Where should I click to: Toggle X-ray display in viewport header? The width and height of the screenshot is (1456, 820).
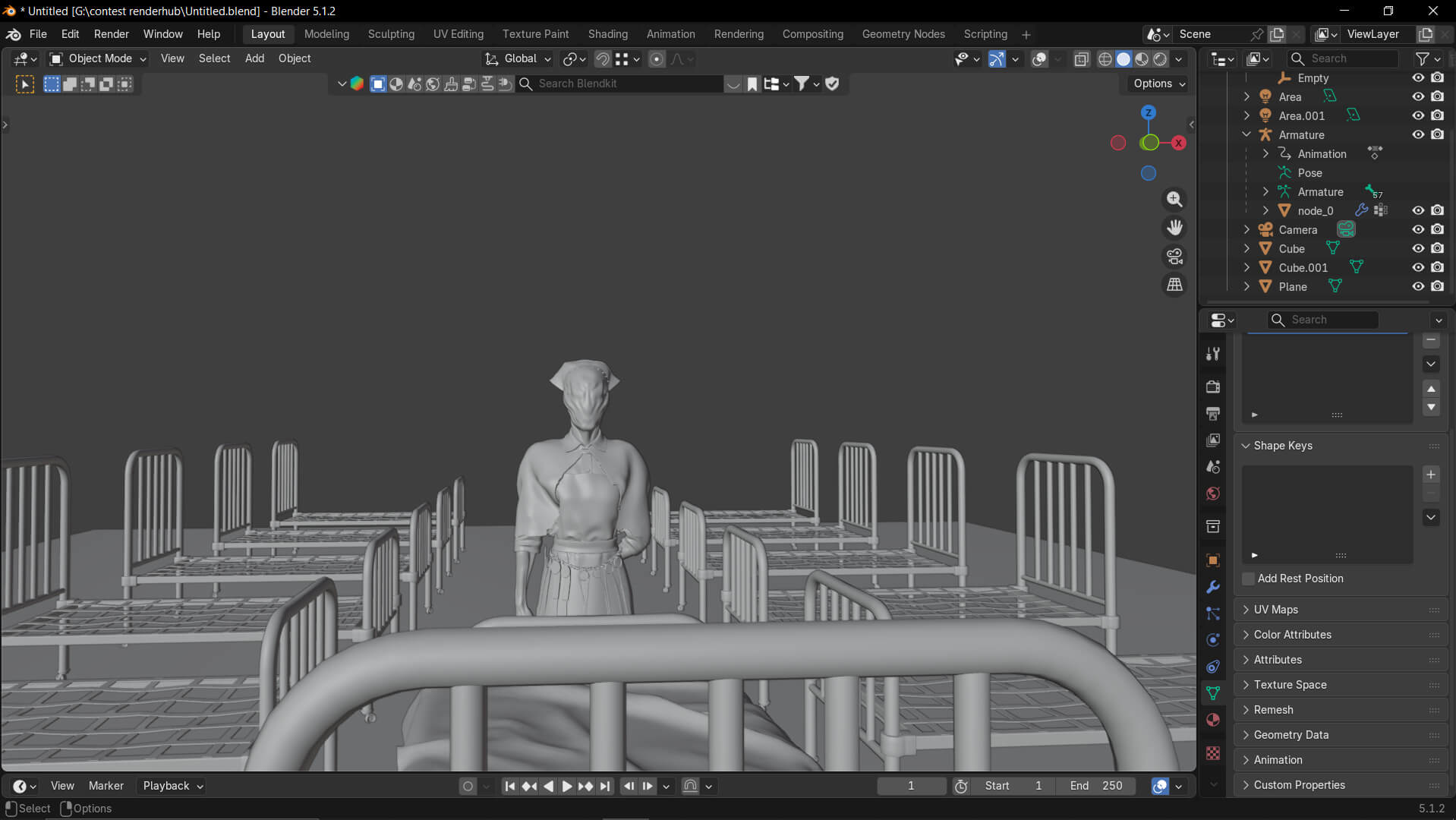[x=1081, y=58]
